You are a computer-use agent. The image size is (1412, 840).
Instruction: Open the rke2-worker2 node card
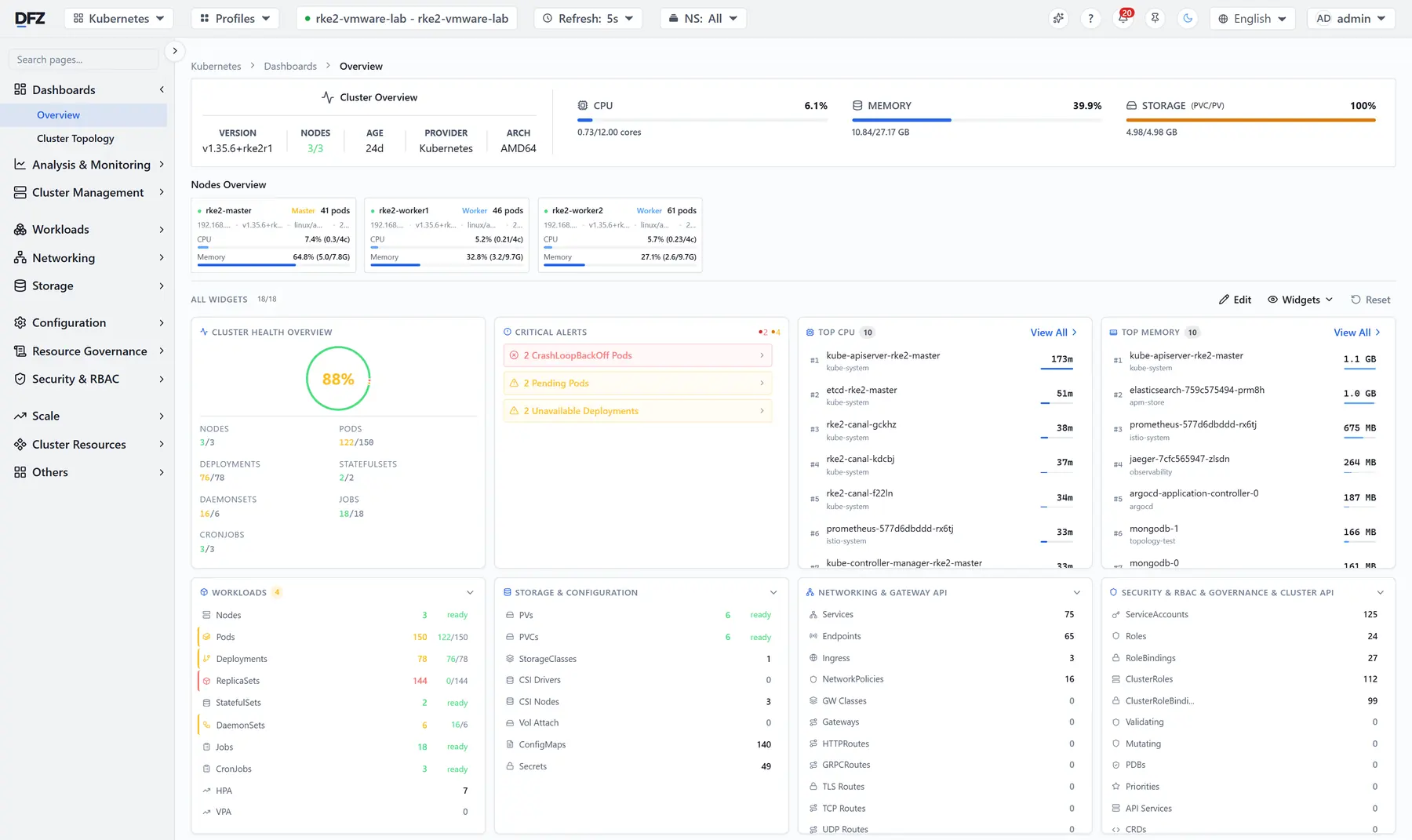point(620,235)
